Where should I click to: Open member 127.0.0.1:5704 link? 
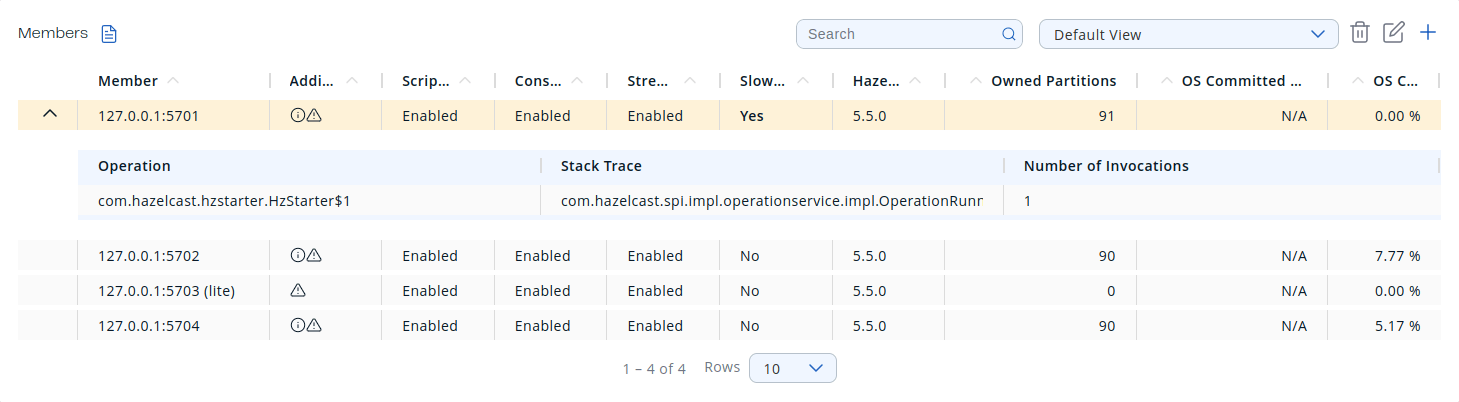pos(149,326)
